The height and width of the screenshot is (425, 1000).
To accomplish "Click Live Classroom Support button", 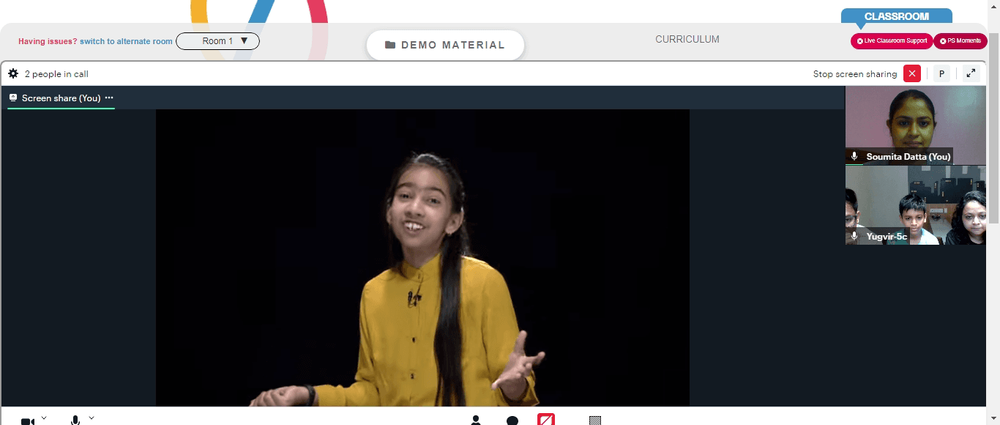I will click(x=892, y=41).
